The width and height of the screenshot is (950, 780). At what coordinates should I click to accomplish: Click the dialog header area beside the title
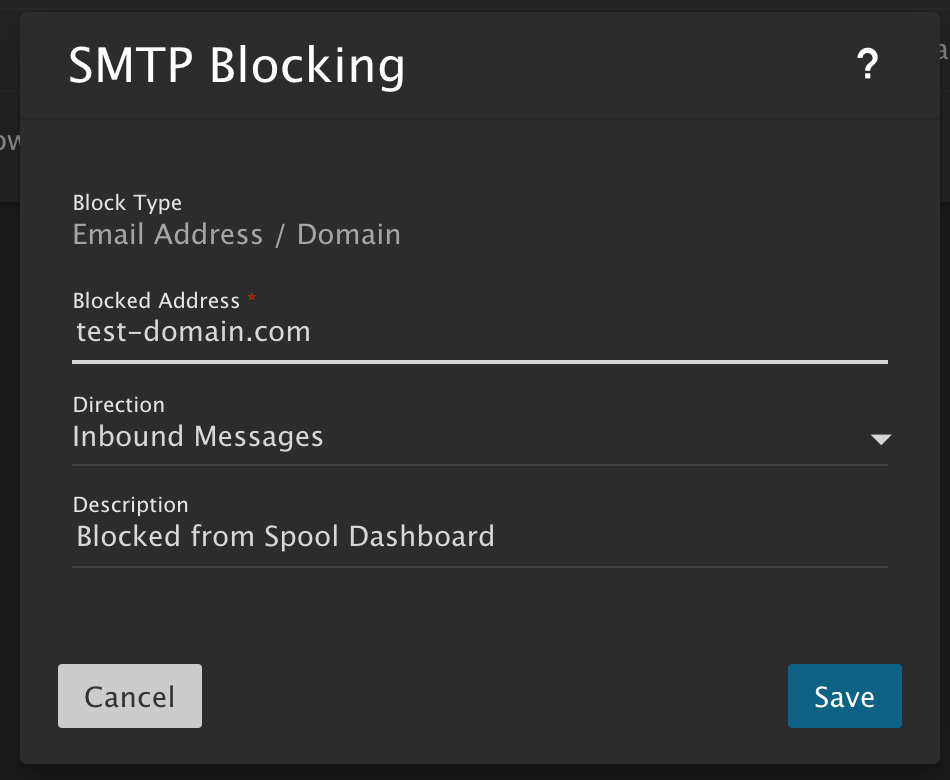620,66
